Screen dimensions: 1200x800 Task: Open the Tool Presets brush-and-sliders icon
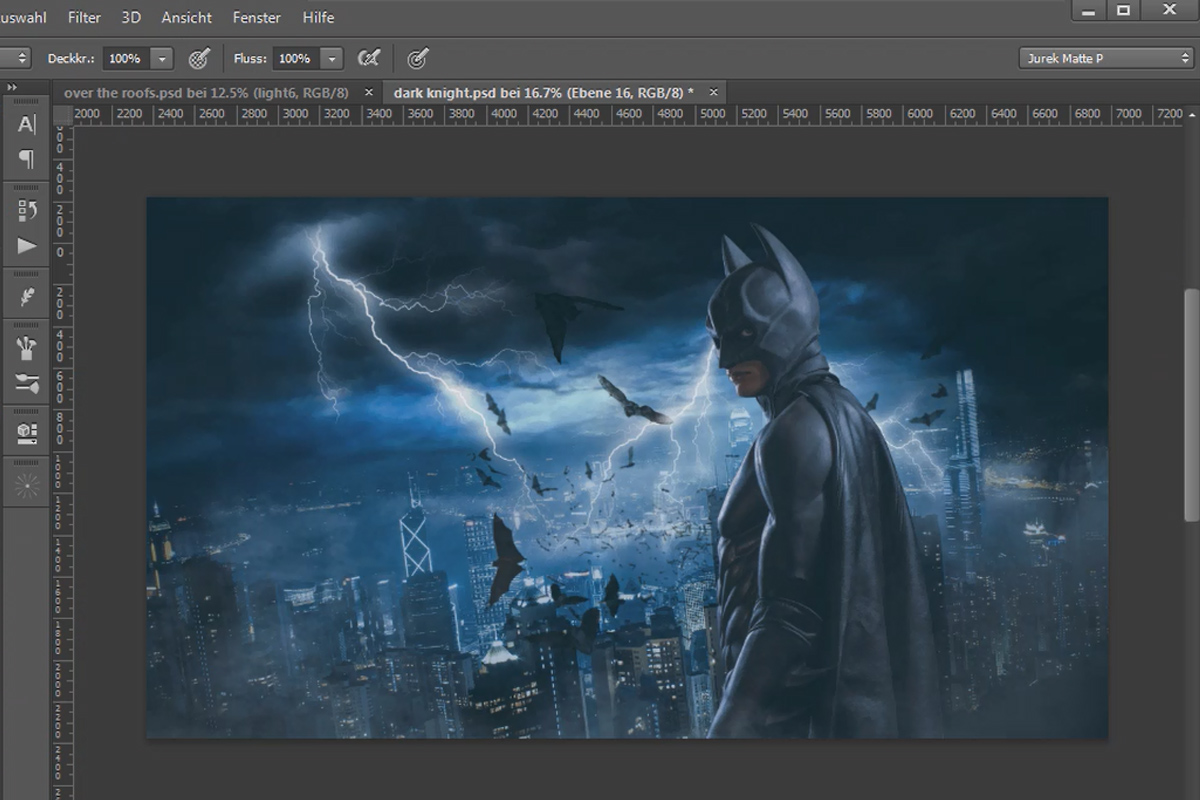(27, 383)
